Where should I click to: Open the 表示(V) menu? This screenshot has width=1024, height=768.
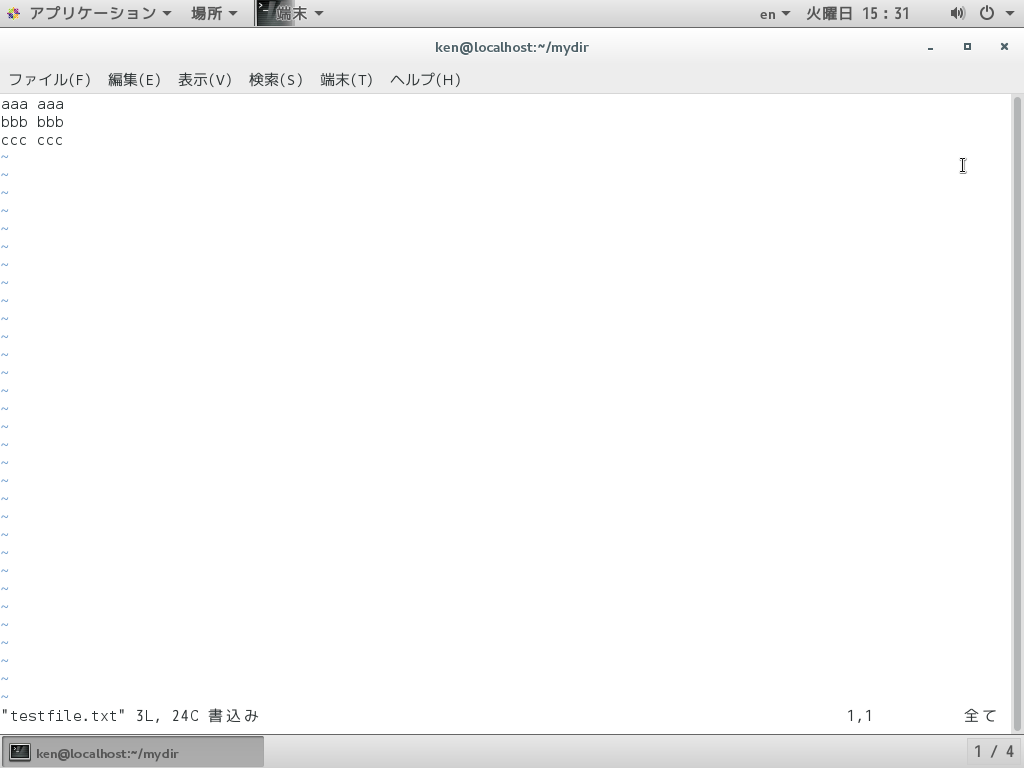click(x=205, y=80)
